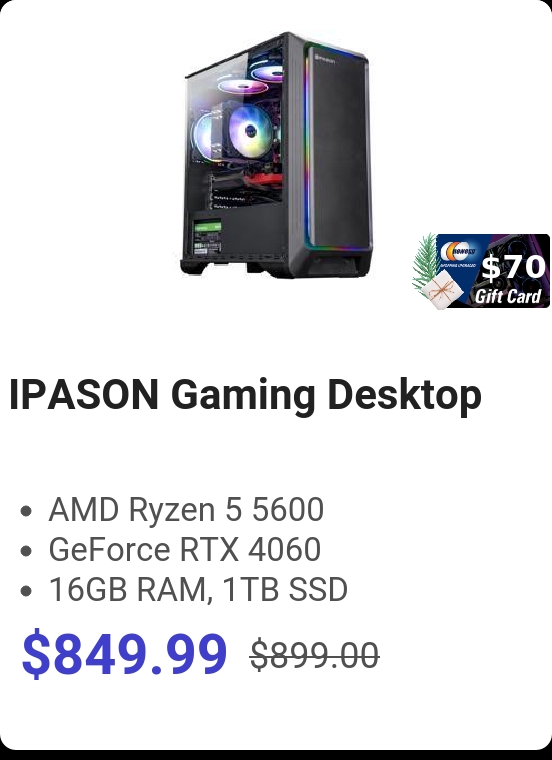The width and height of the screenshot is (552, 760).
Task: Click the pine branch decoration on the badge
Action: 425,262
